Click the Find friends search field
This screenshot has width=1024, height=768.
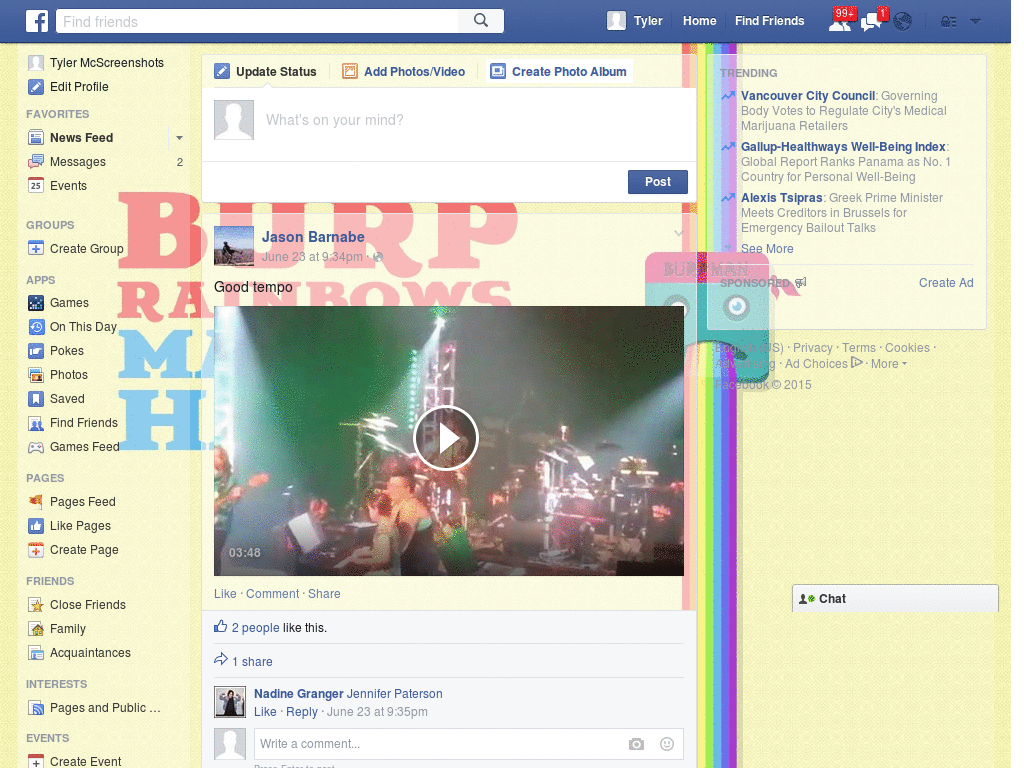[258, 21]
